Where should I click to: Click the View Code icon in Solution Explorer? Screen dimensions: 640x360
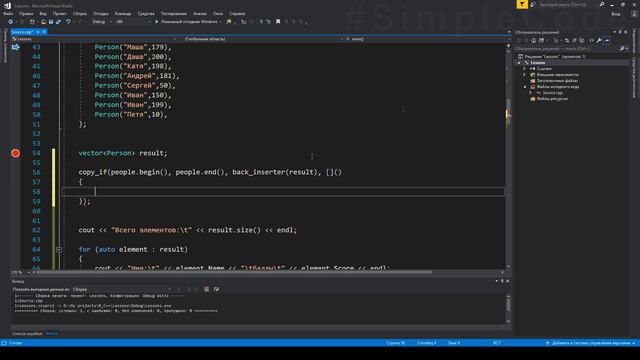pos(591,40)
